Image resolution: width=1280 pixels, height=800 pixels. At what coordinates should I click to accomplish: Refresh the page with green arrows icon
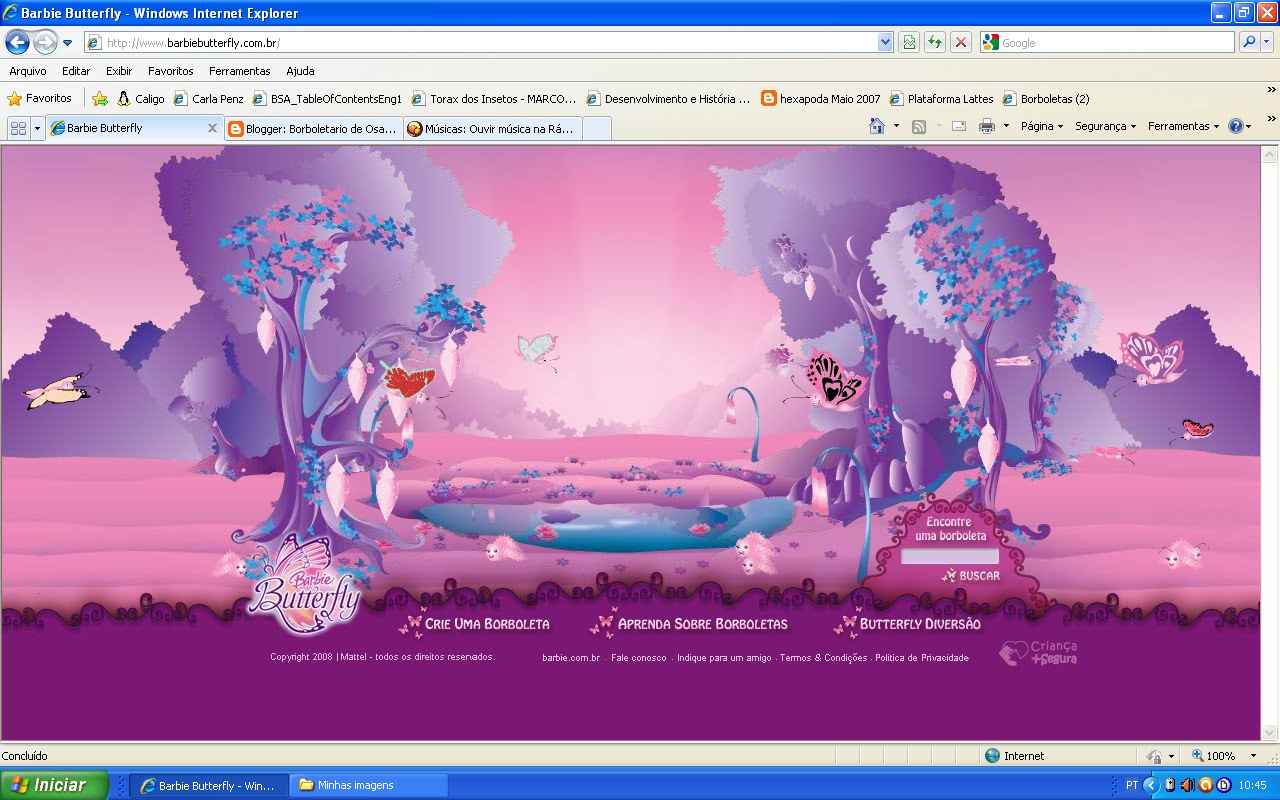click(935, 42)
